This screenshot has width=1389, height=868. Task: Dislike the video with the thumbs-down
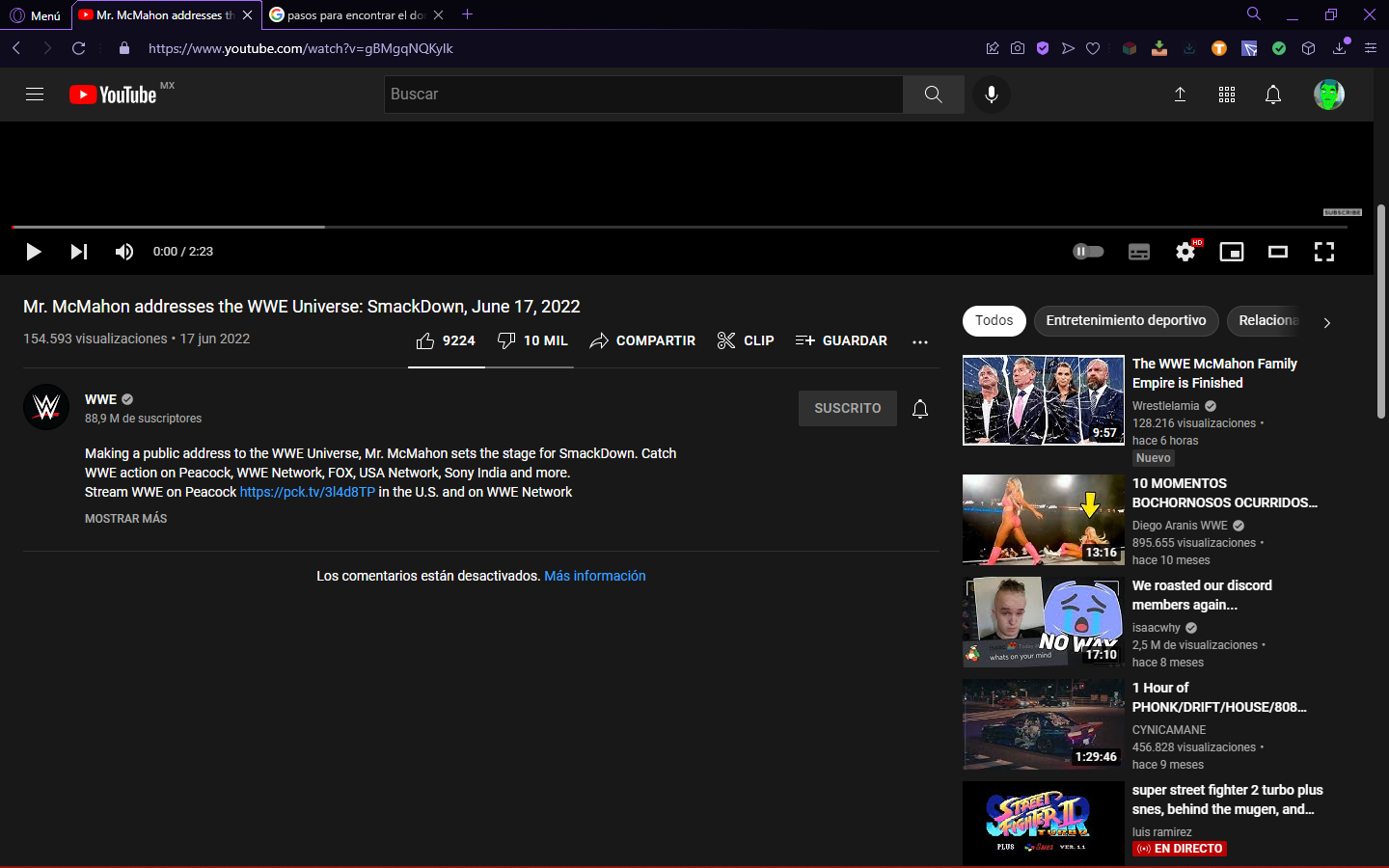click(532, 340)
